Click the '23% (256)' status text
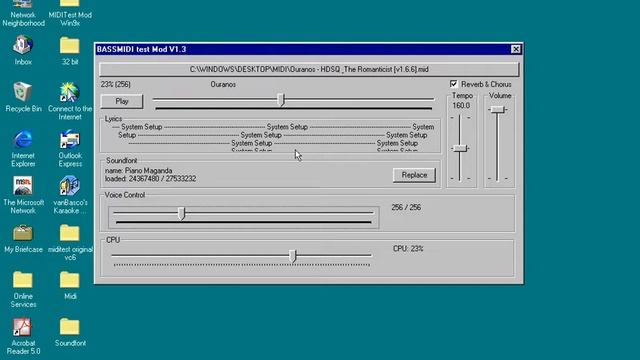Viewport: 640px width, 360px height. coord(116,84)
